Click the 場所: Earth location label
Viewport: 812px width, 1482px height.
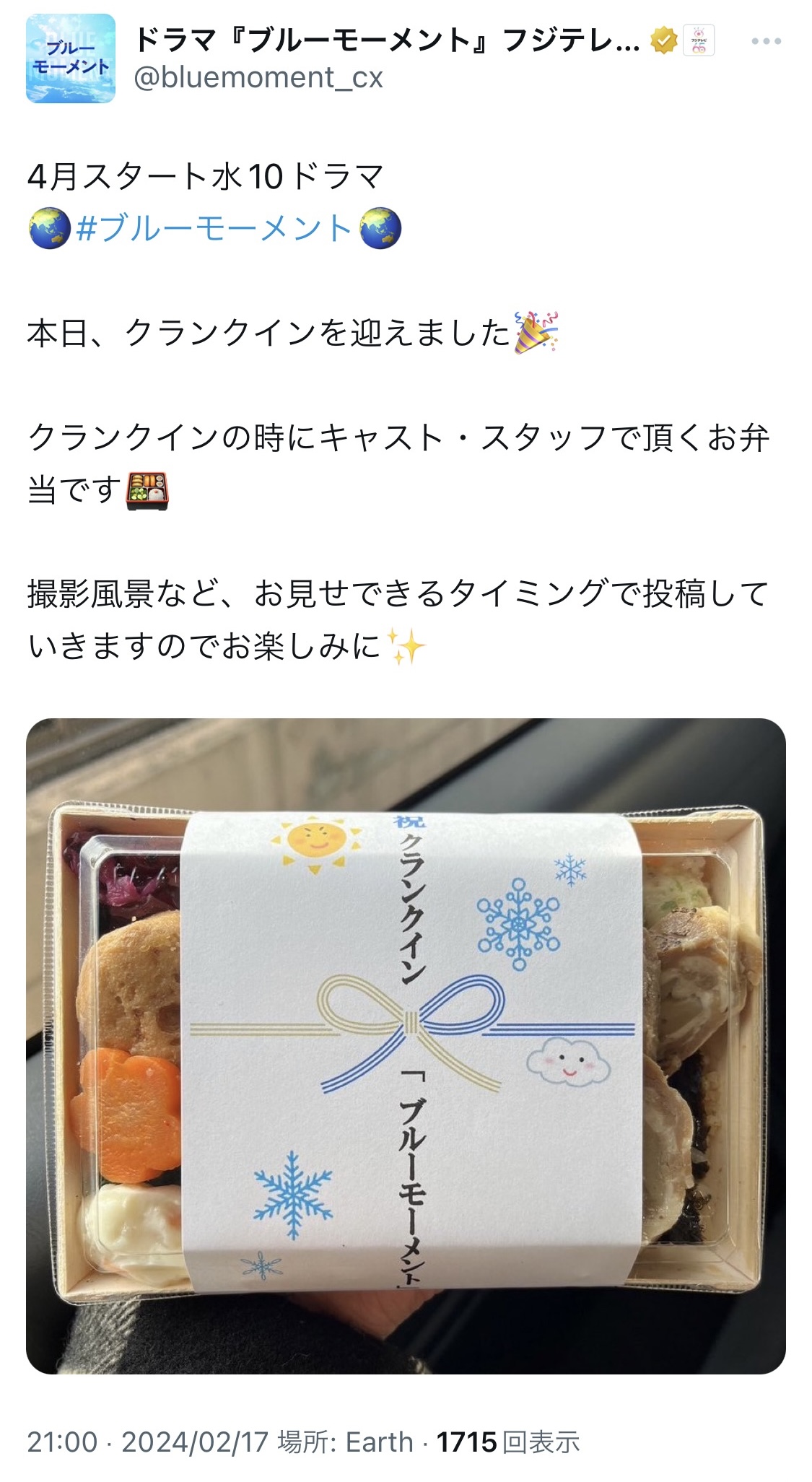[345, 1442]
